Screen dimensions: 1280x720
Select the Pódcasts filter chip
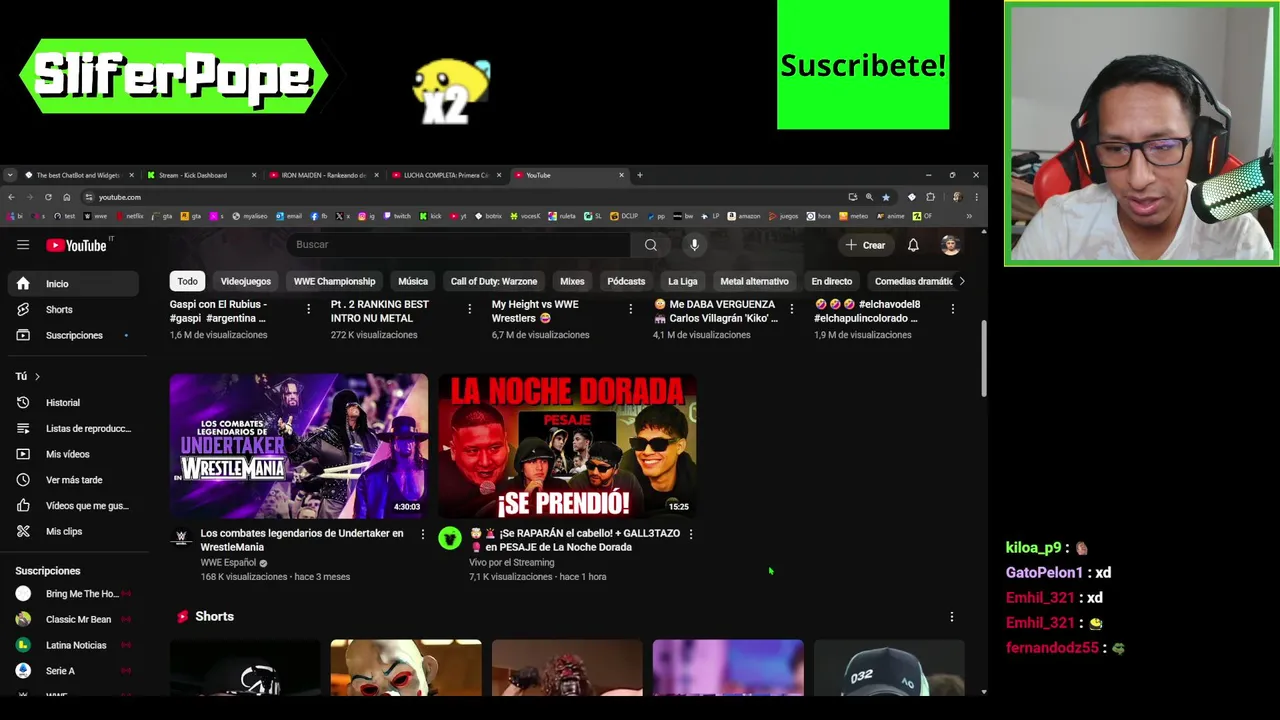coord(626,282)
